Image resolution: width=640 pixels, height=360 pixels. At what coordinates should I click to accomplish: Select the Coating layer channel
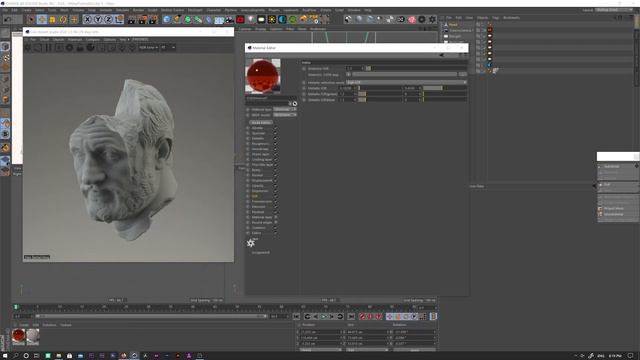(262, 160)
